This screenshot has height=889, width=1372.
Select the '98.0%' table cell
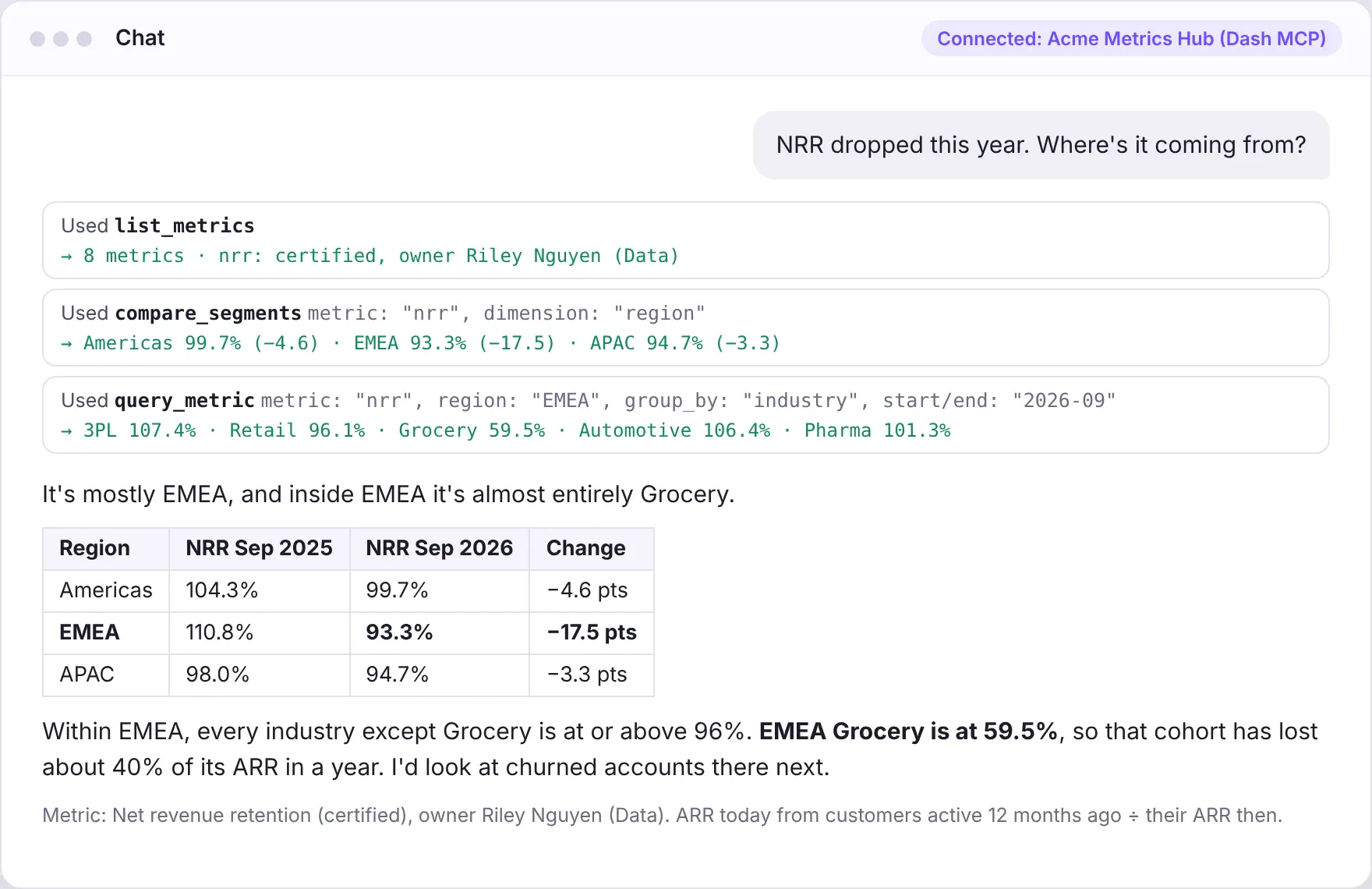[260, 675]
